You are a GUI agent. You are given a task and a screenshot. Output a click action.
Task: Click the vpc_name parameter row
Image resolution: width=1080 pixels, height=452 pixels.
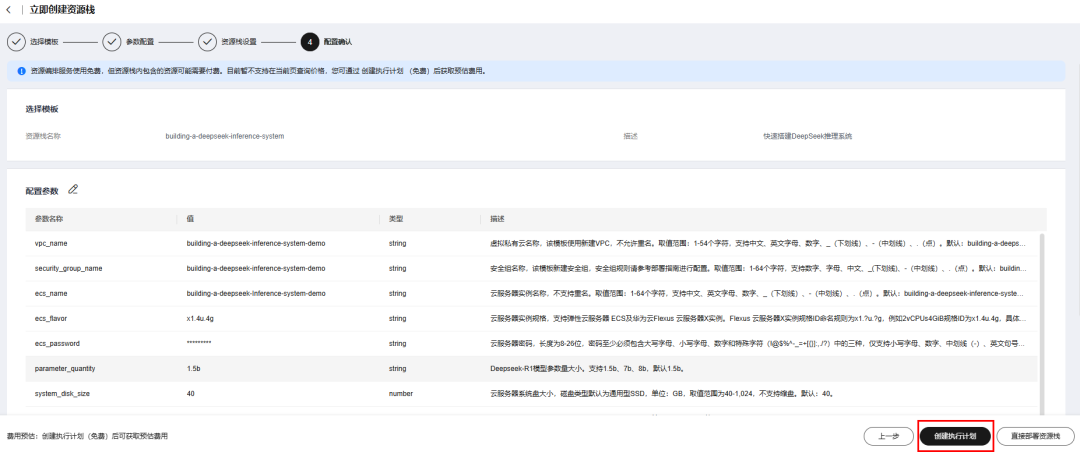coord(532,243)
